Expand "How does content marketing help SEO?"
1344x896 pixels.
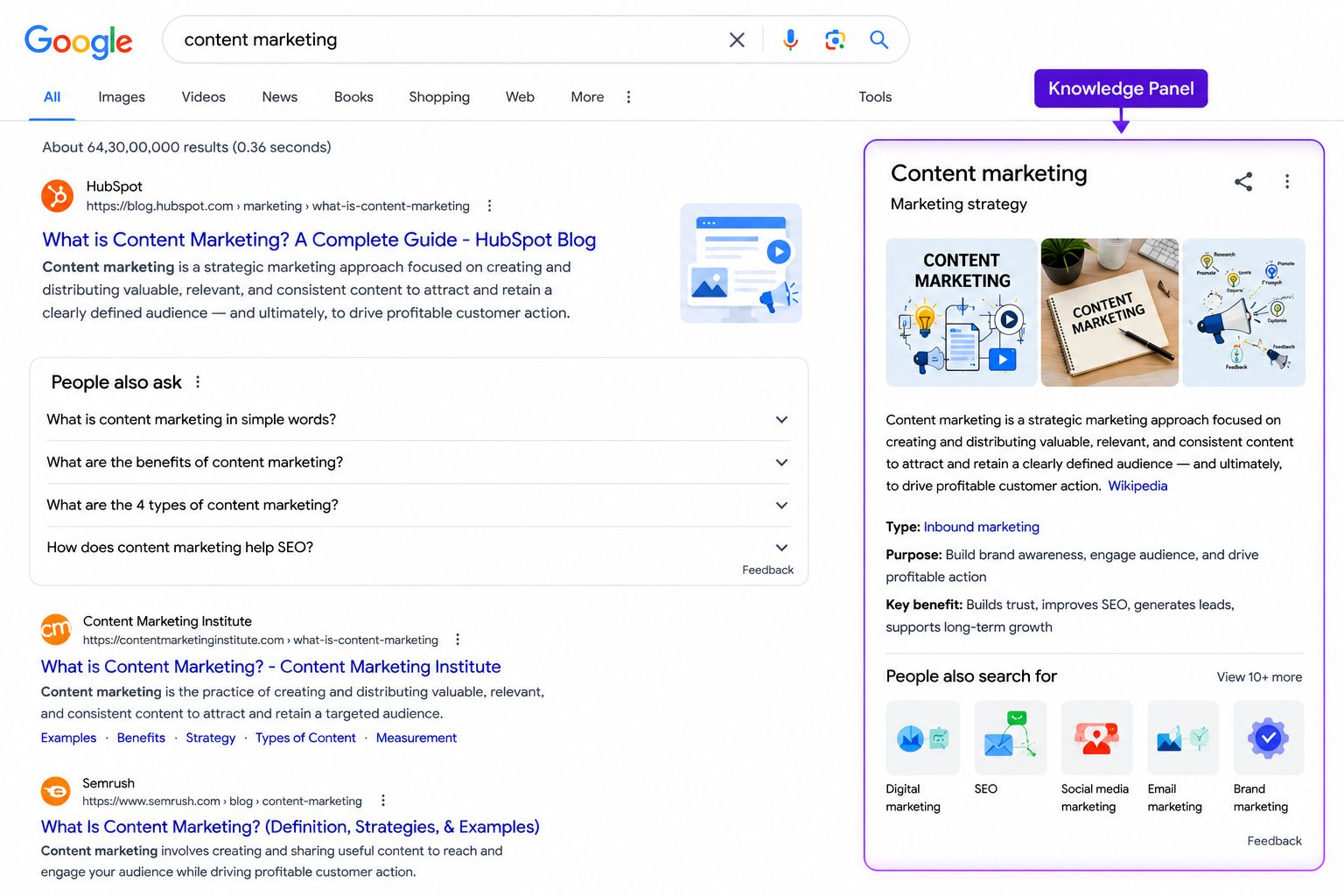[x=418, y=548]
